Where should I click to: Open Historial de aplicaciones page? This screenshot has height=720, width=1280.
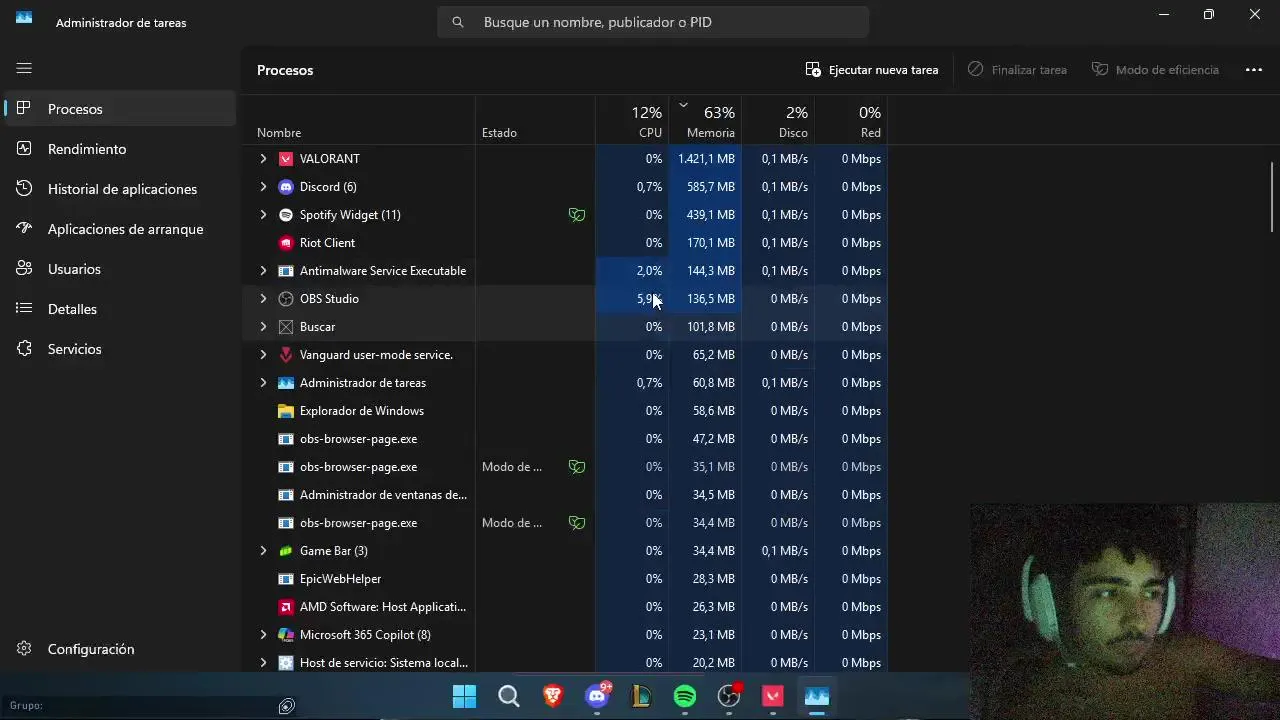pos(120,189)
